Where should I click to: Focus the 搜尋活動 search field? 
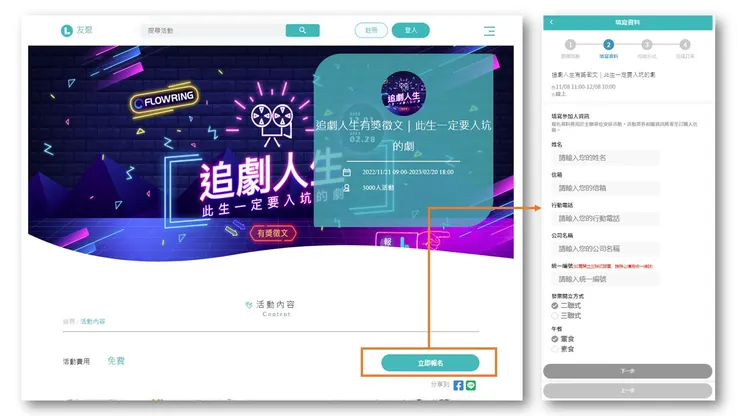(213, 30)
